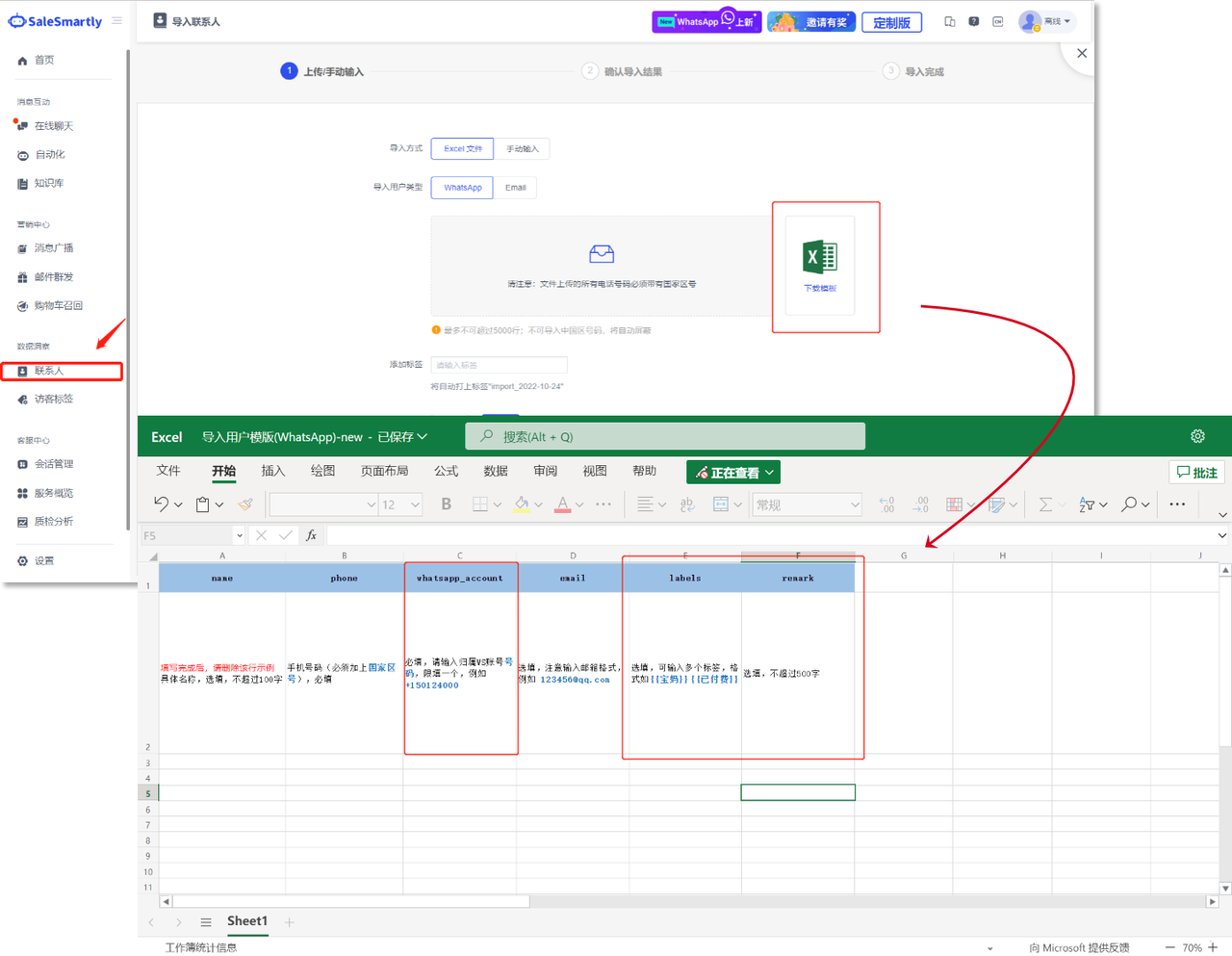The width and height of the screenshot is (1232, 956).
Task: Click the 批注 comments button in Excel
Action: click(x=1197, y=473)
